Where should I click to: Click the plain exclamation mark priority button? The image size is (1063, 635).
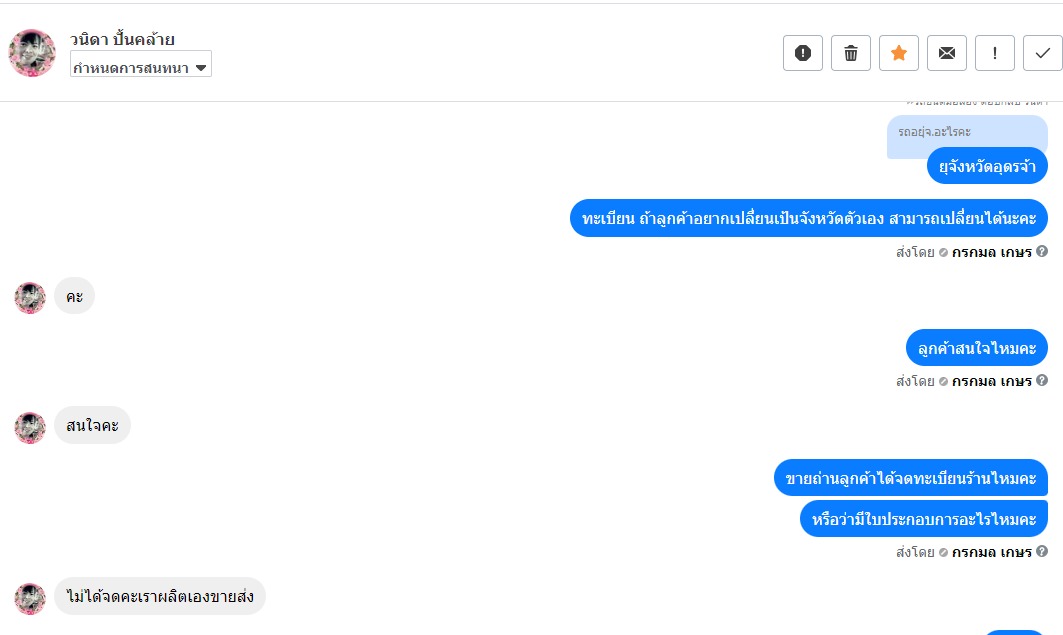pos(995,54)
